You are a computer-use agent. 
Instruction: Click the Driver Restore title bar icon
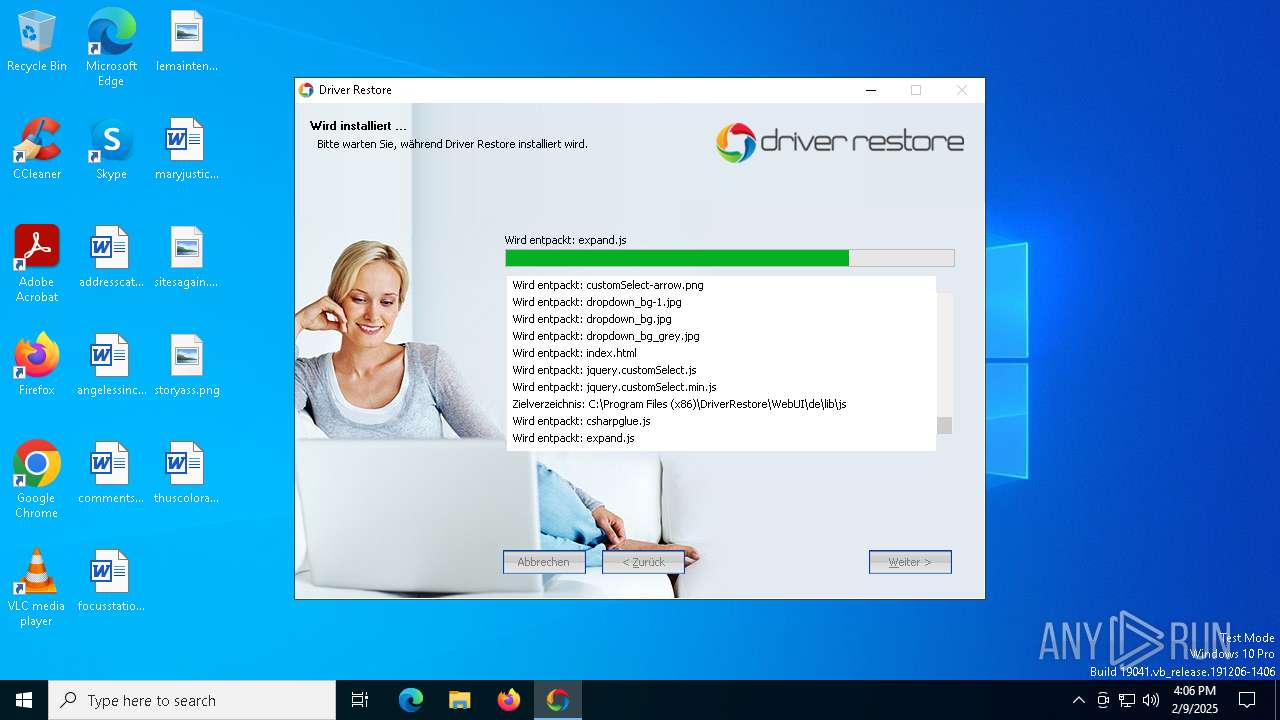(306, 90)
